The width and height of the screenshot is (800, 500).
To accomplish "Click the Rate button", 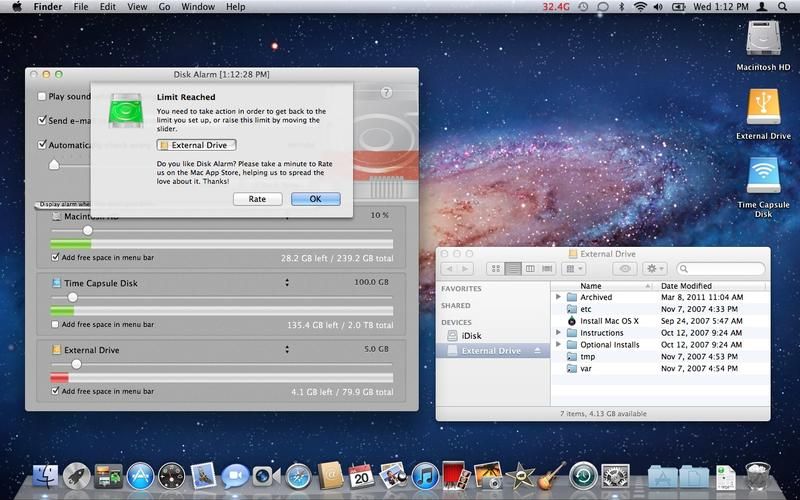I will [258, 199].
